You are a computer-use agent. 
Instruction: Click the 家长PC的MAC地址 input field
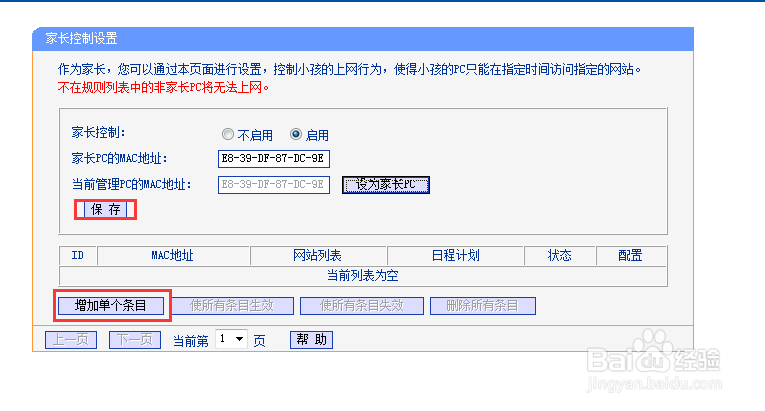click(274, 159)
